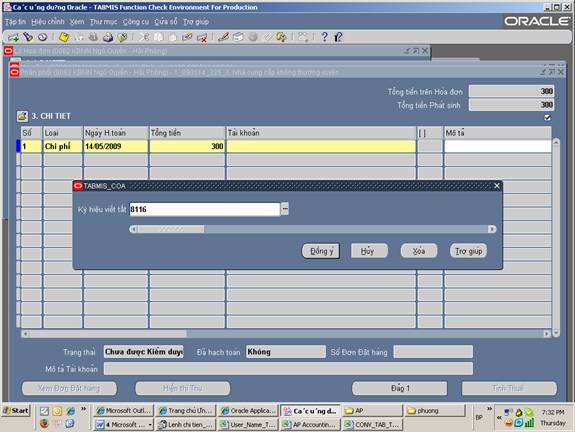The width and height of the screenshot is (575, 432).
Task: Open the Hiệu chỉnh menu
Action: click(x=48, y=22)
